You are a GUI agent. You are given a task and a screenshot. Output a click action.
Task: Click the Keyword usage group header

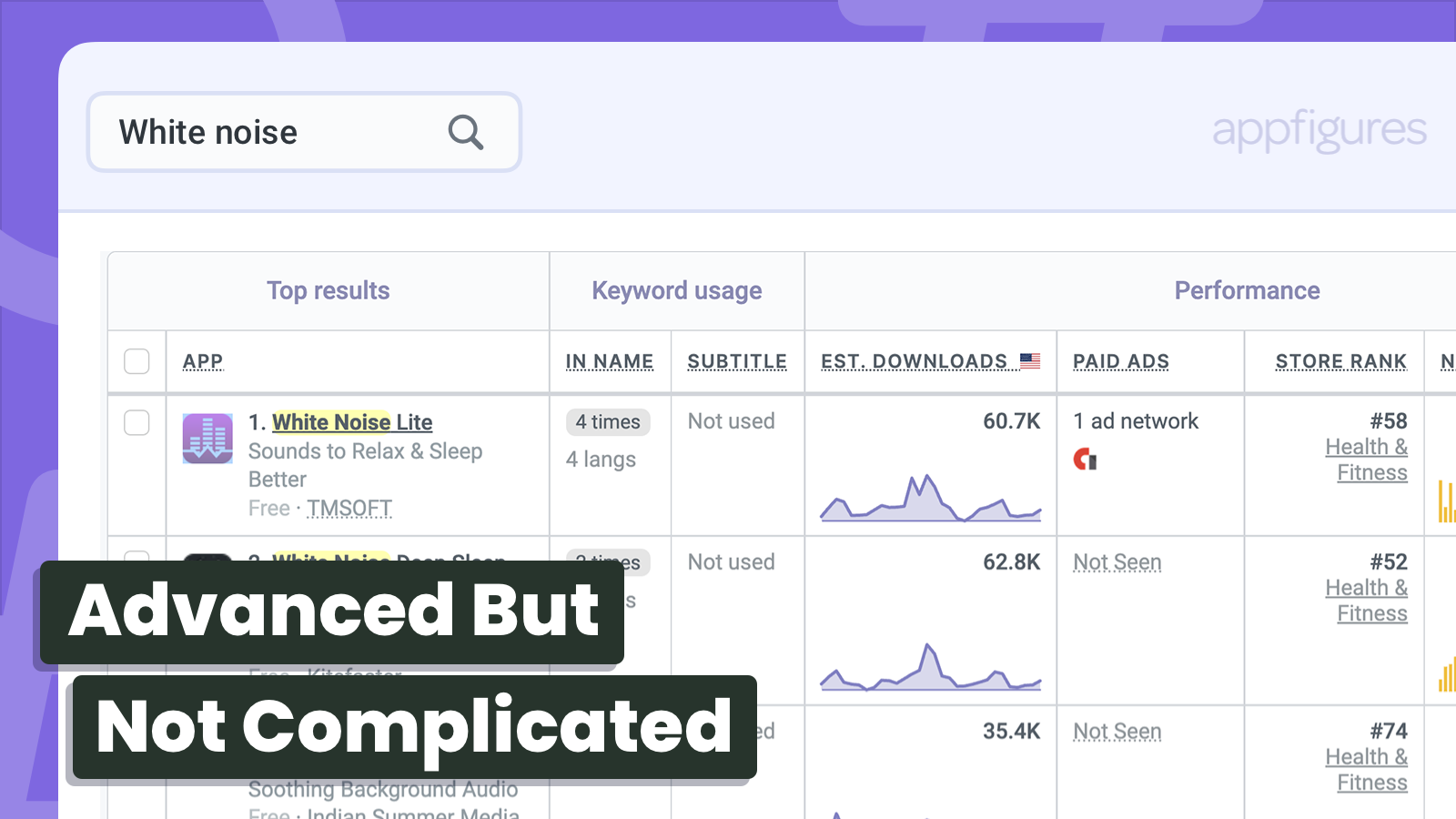click(x=677, y=291)
